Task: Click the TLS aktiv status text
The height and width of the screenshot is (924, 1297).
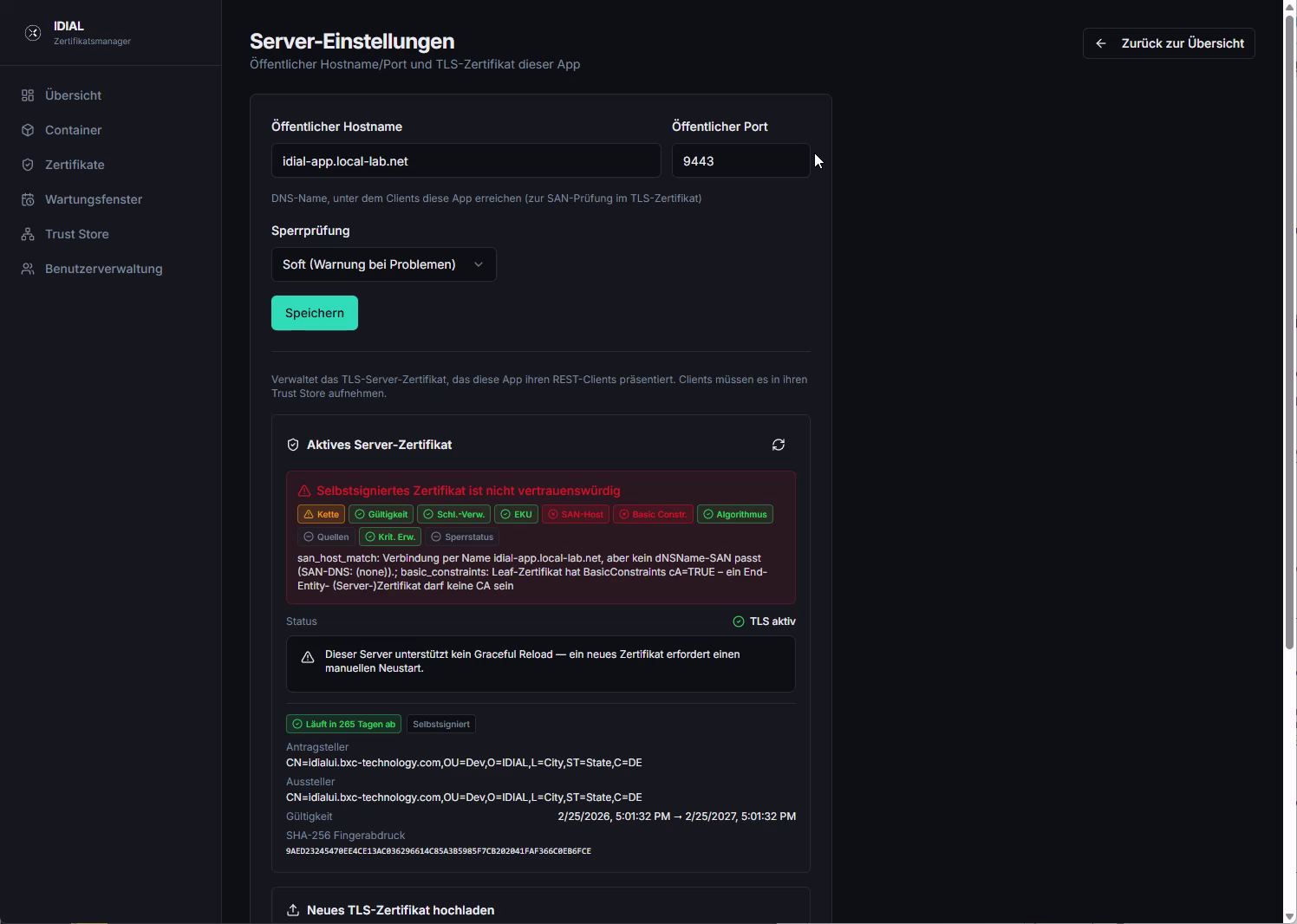Action: (x=772, y=621)
